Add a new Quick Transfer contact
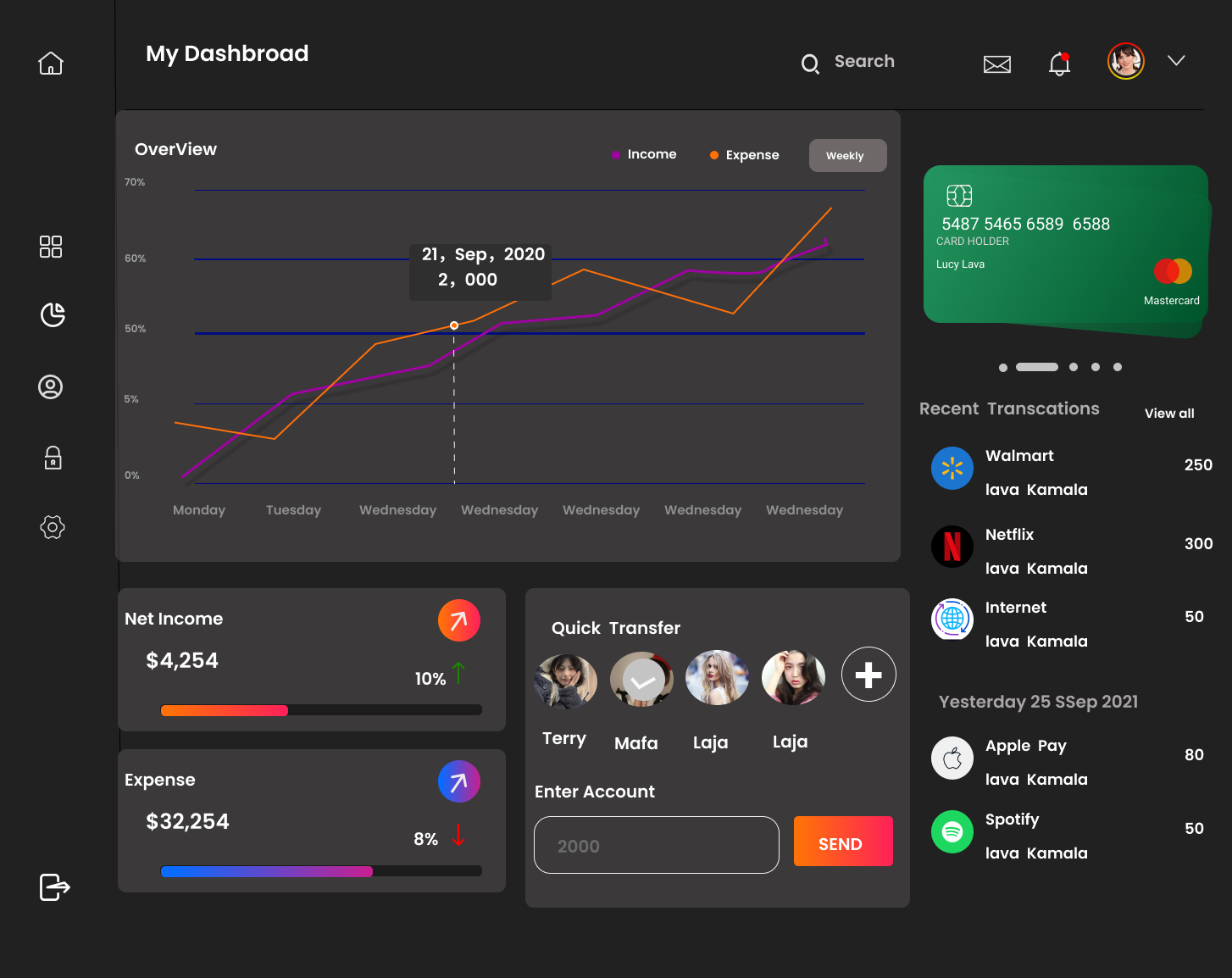 coord(869,675)
